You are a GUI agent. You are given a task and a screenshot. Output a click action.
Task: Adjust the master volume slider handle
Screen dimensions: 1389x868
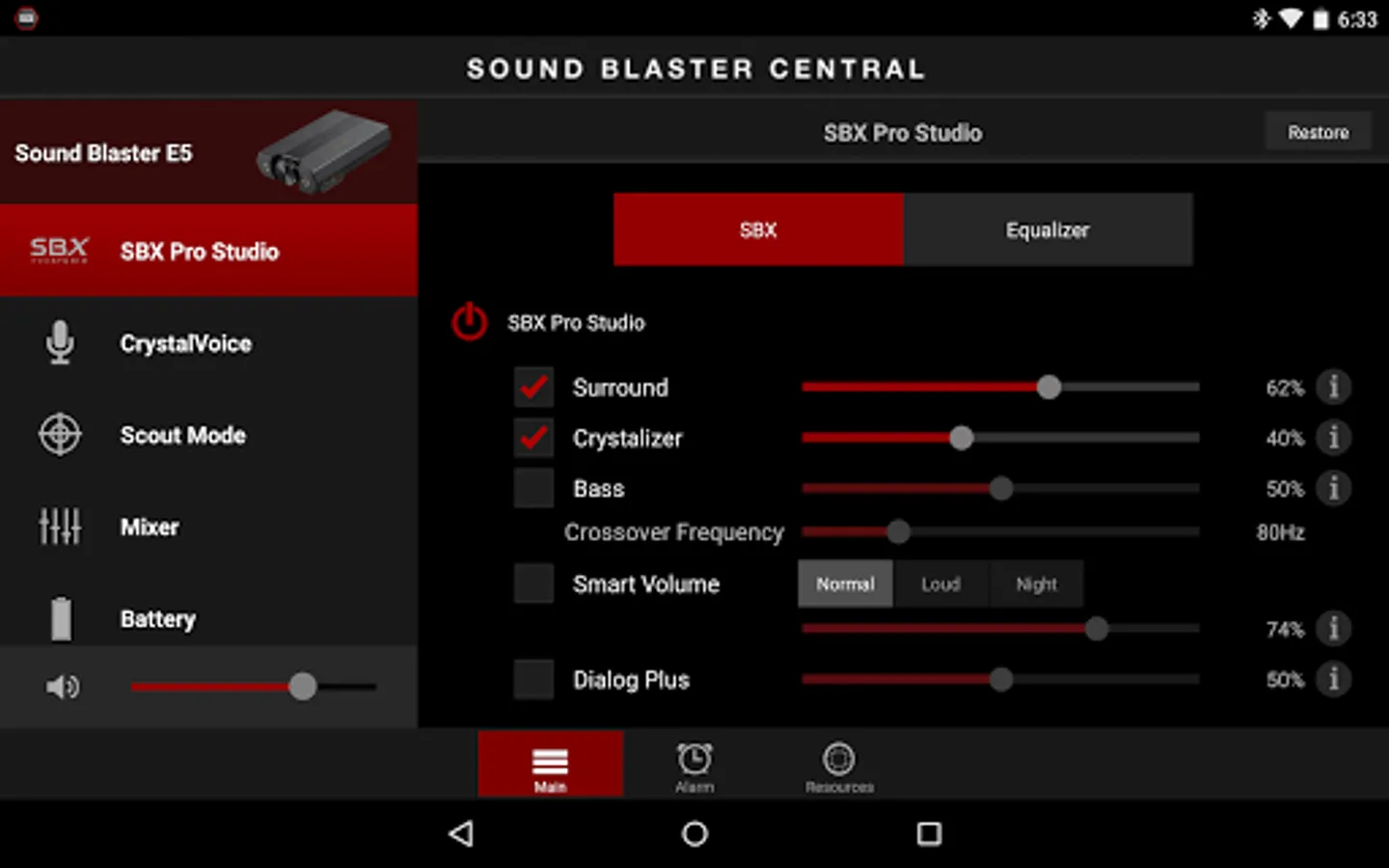(x=303, y=686)
